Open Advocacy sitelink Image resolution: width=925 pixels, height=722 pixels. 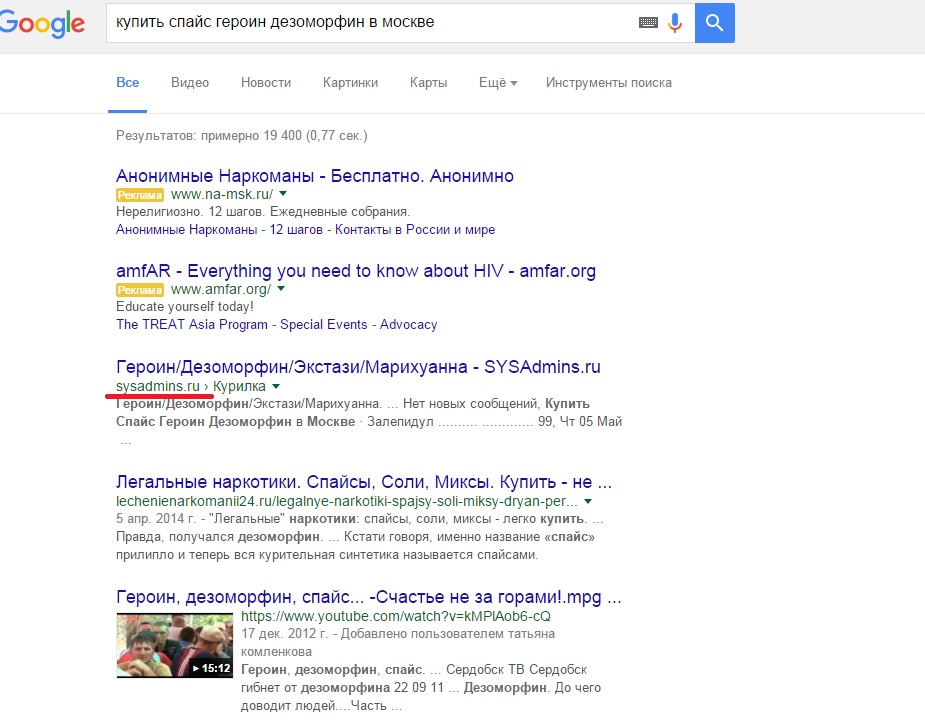(x=409, y=324)
